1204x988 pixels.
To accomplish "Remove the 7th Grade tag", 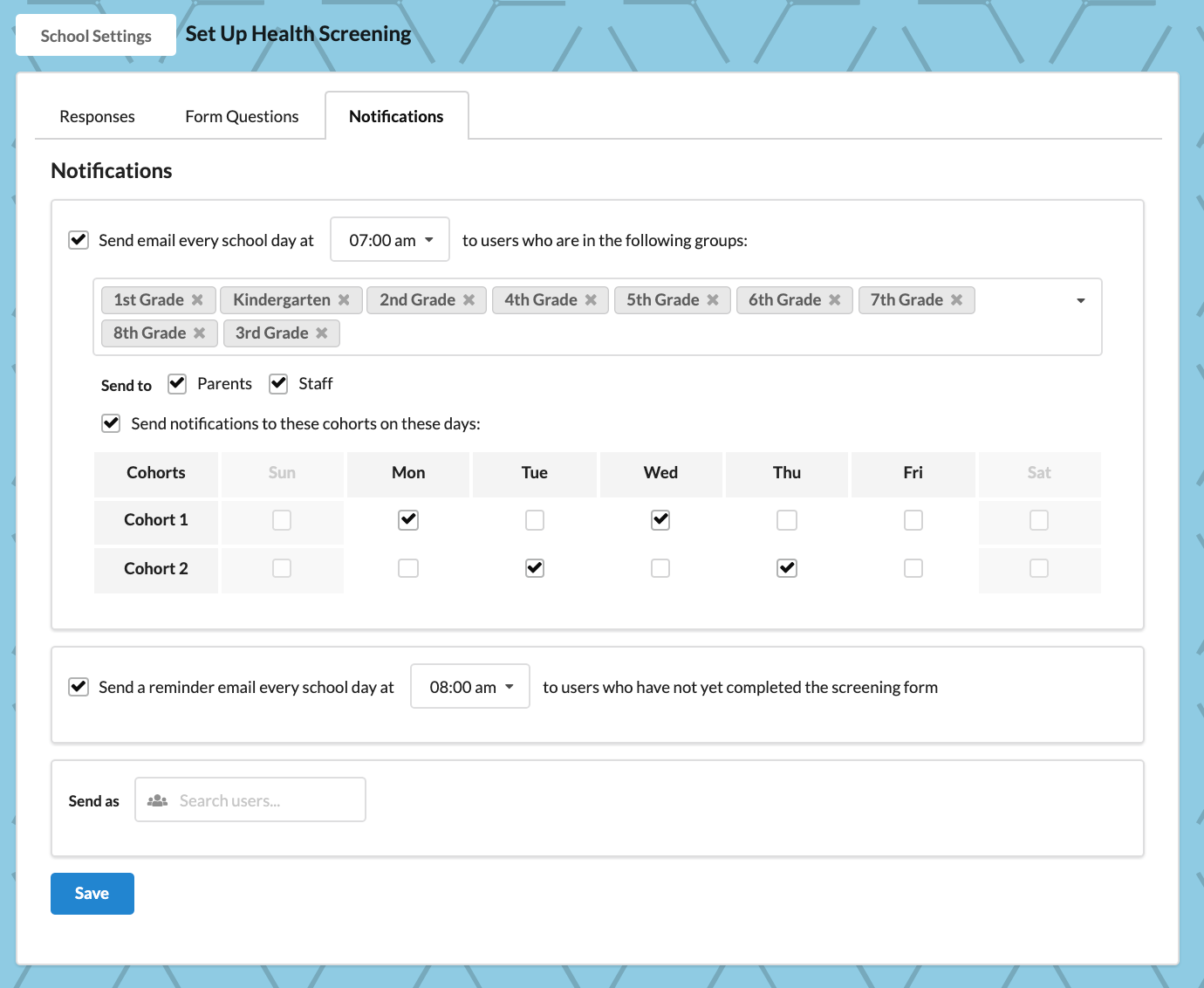I will click(x=956, y=300).
